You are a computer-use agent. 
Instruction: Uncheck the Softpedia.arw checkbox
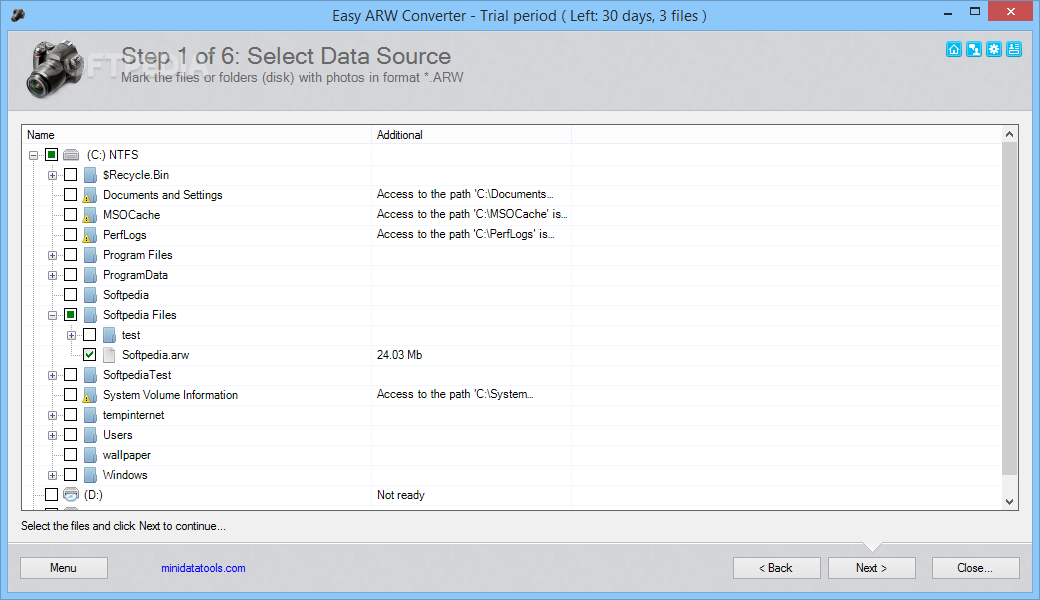[90, 355]
